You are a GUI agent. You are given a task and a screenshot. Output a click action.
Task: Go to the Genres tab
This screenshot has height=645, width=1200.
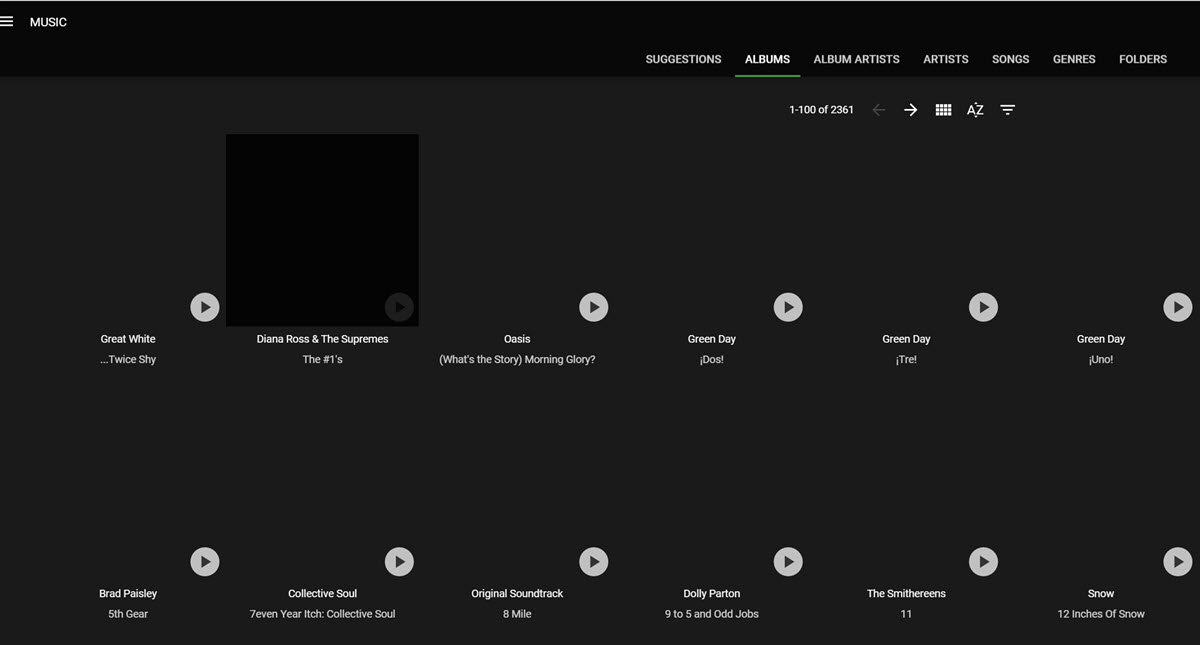point(1074,59)
